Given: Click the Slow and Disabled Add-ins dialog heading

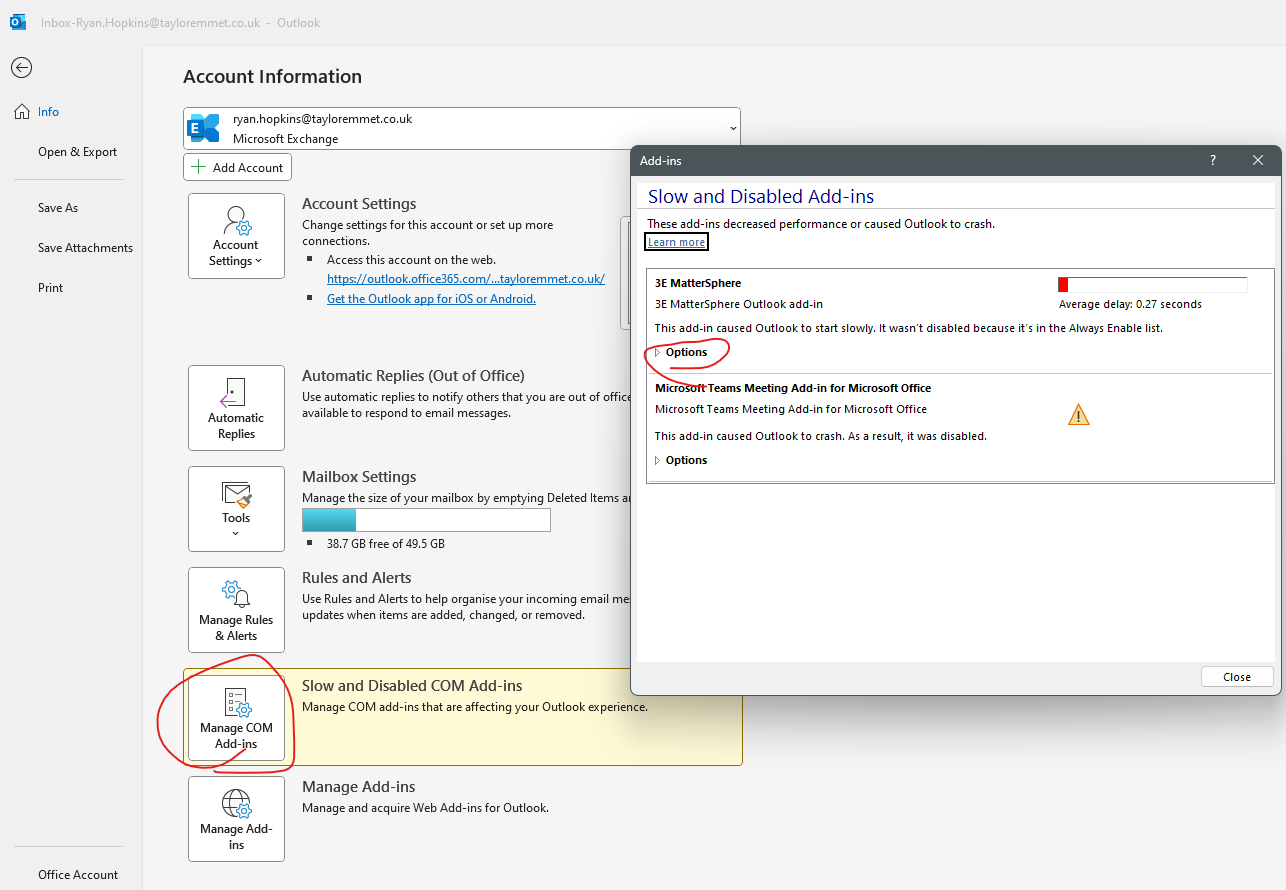Looking at the screenshot, I should coord(761,197).
